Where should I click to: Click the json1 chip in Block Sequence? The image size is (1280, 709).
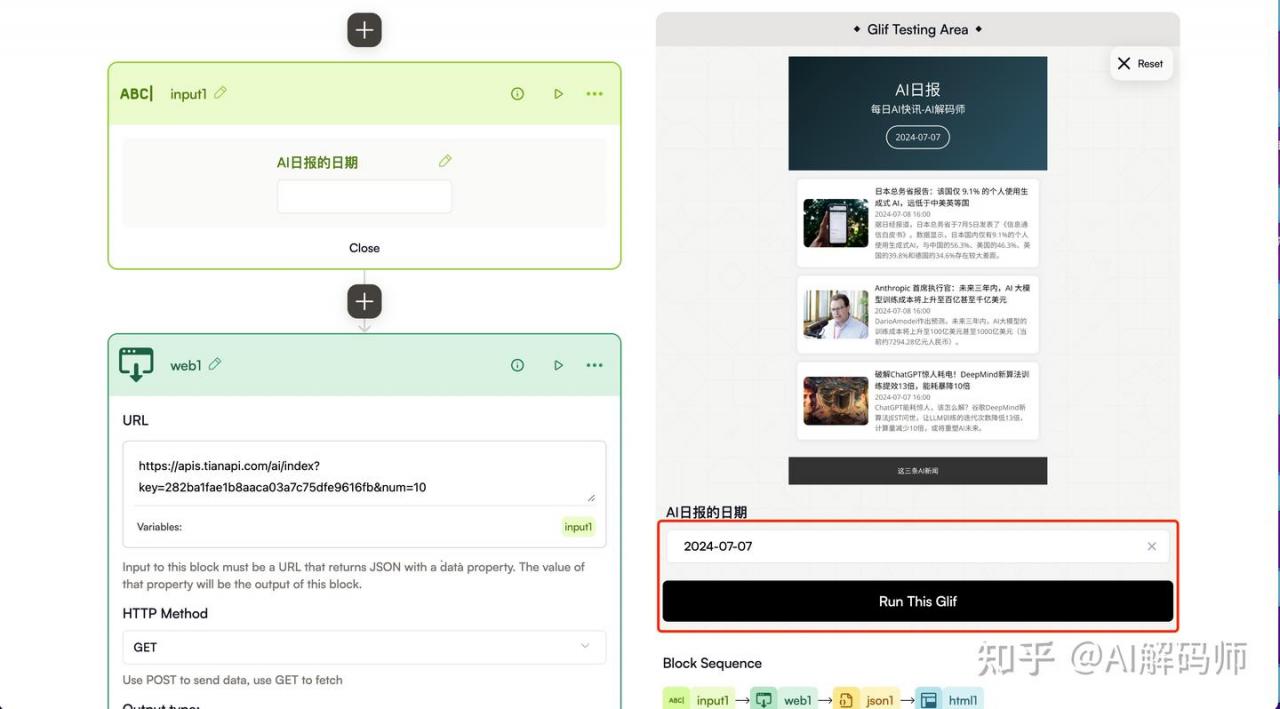coord(866,700)
